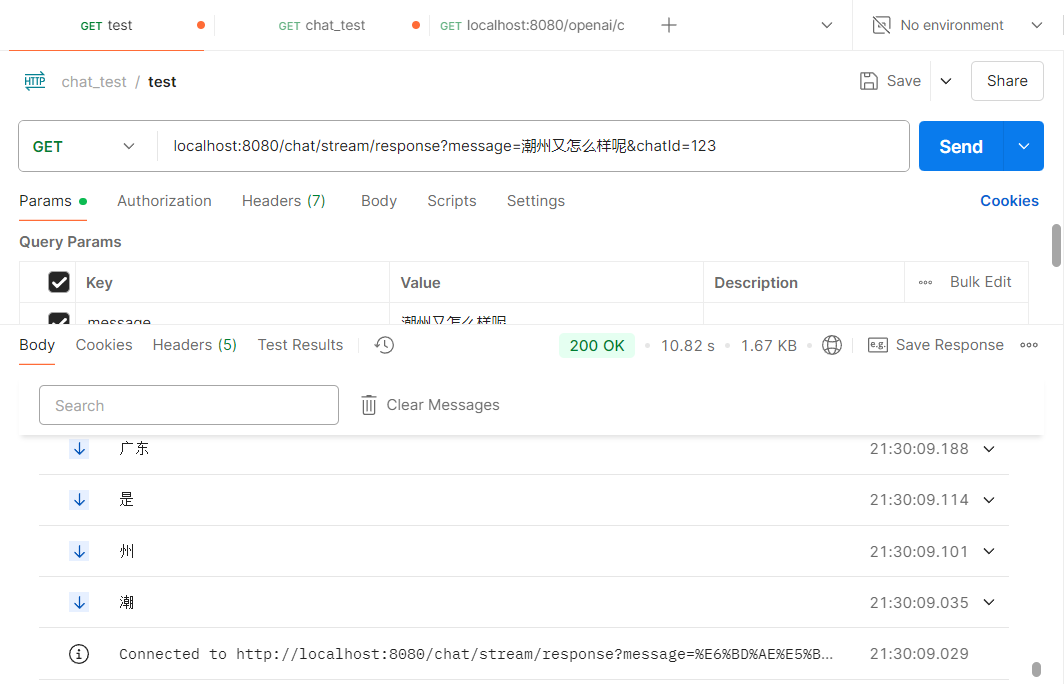Open the Cookies panel link
Image resolution: width=1064 pixels, height=684 pixels.
coord(1009,201)
